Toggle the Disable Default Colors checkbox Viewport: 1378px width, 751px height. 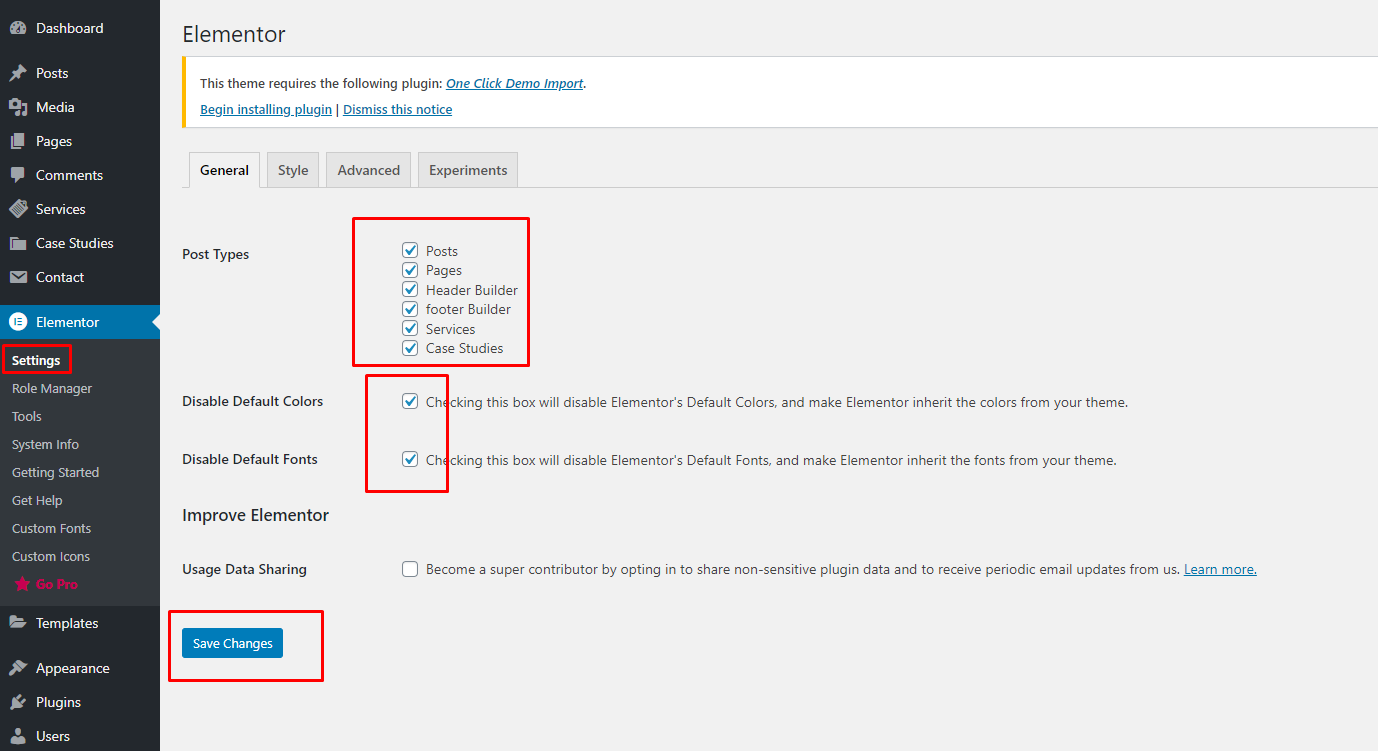410,401
